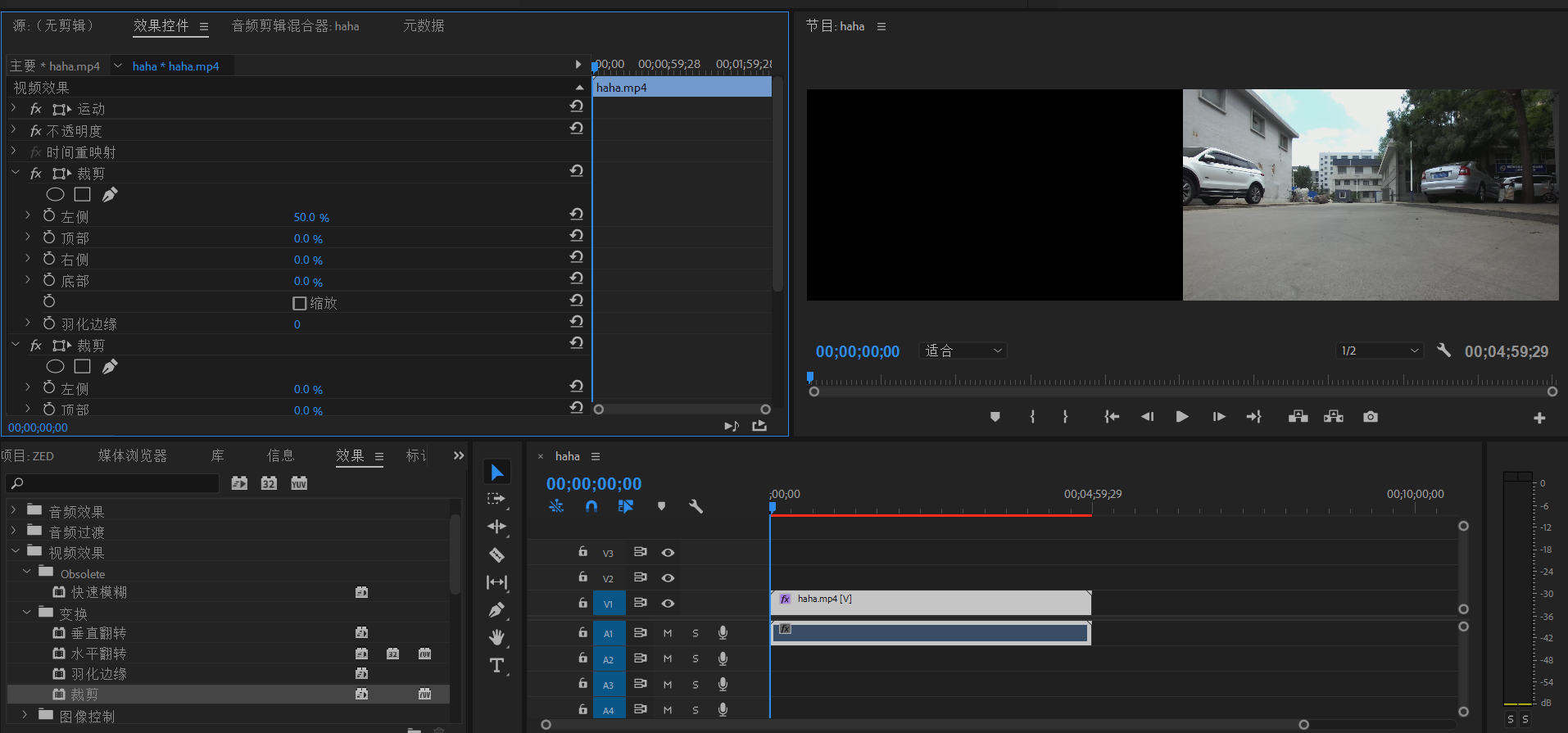Viewport: 1568px width, 733px height.
Task: Open the 适合 zoom level dropdown
Action: pyautogui.click(x=963, y=351)
